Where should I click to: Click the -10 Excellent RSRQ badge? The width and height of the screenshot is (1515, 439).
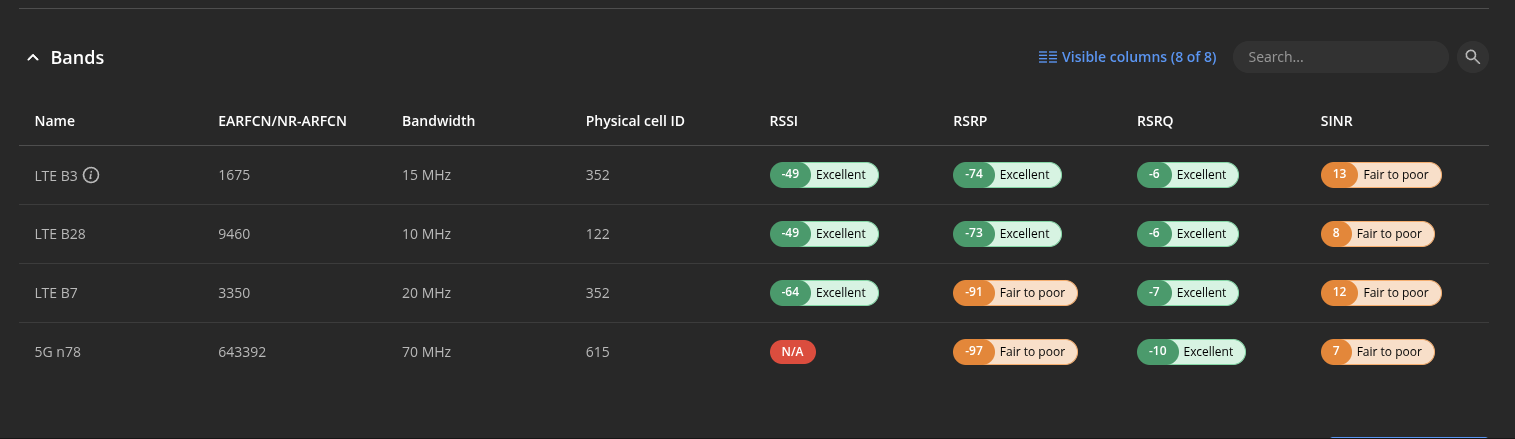coord(1192,352)
